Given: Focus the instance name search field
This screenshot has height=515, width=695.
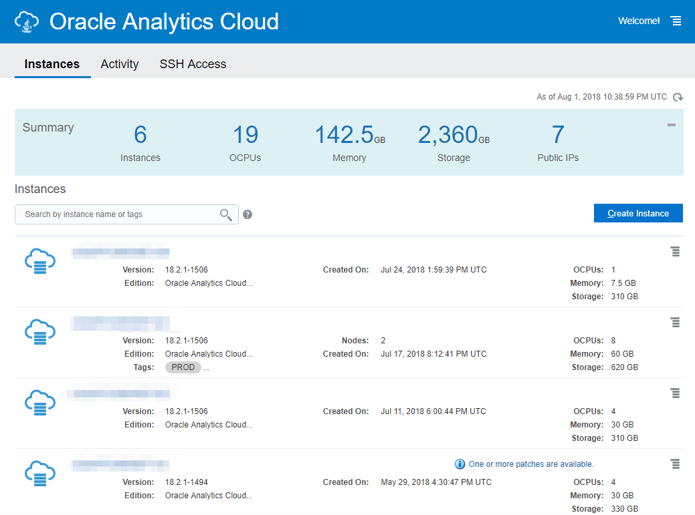Looking at the screenshot, I should tap(126, 215).
